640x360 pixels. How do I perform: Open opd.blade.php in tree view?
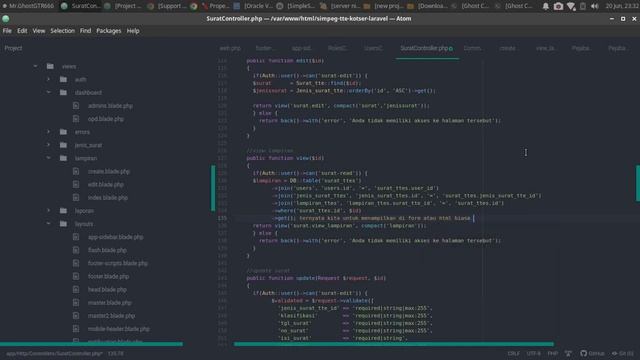[x=106, y=119]
